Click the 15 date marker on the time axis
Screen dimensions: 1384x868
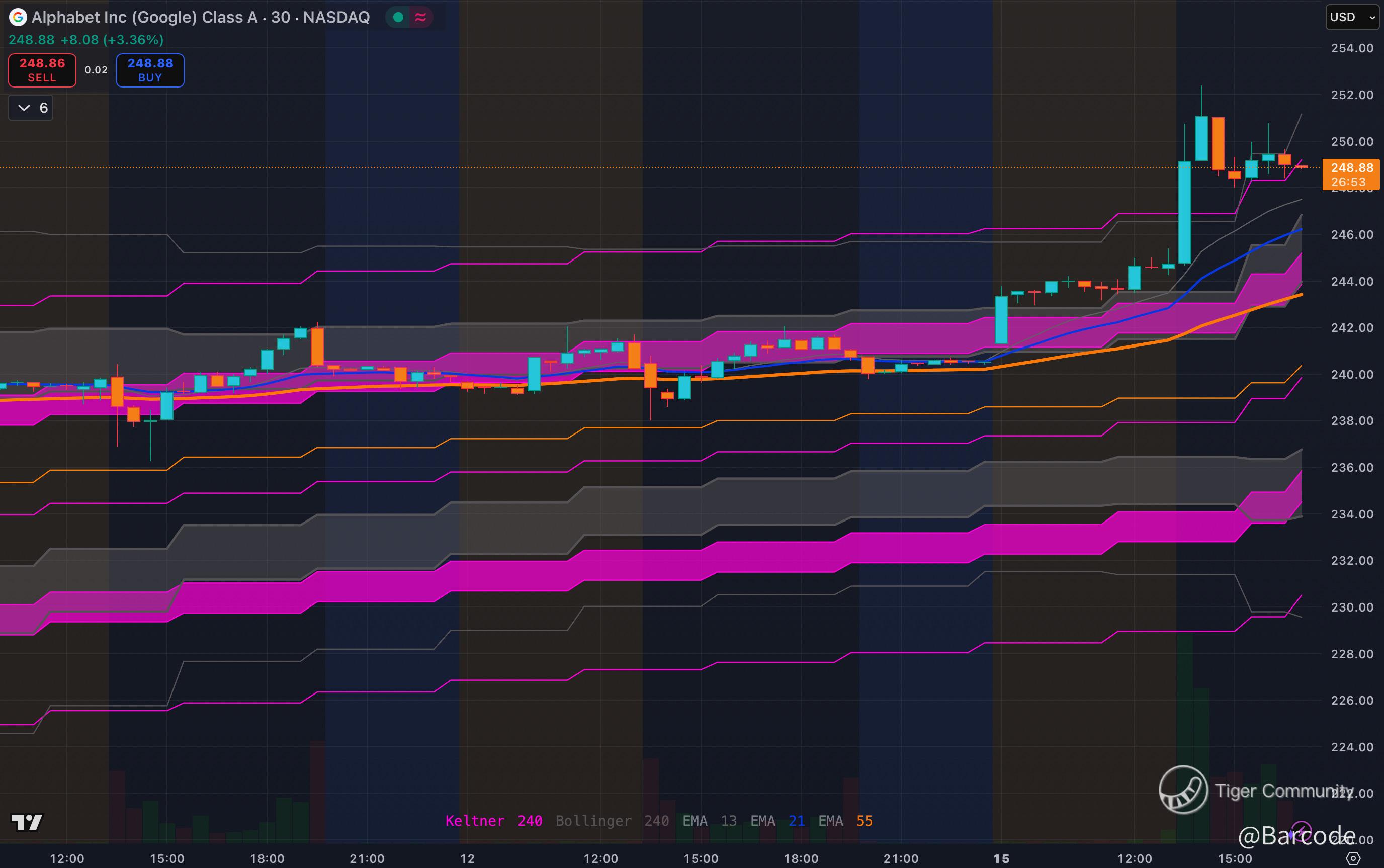(1001, 859)
